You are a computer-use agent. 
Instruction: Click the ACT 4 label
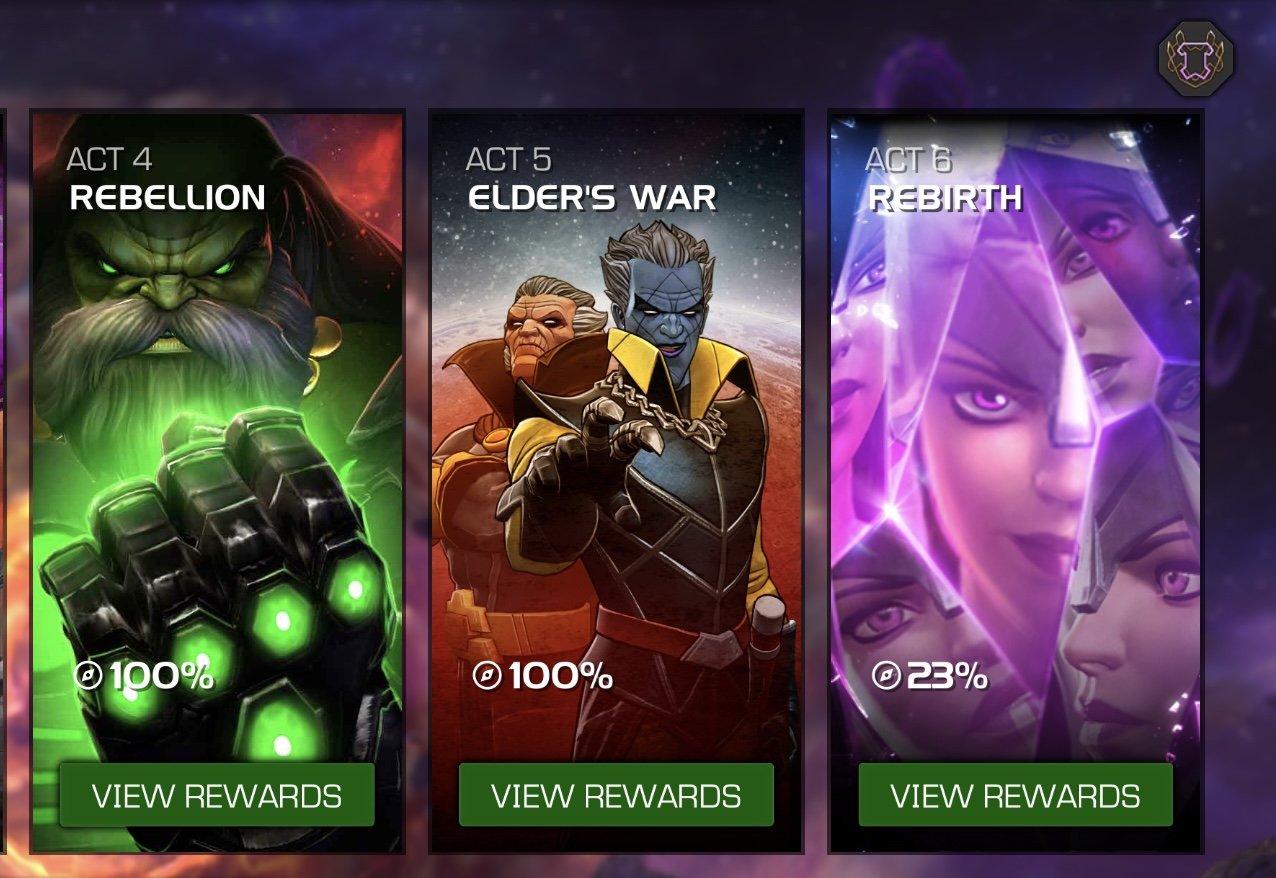(110, 159)
